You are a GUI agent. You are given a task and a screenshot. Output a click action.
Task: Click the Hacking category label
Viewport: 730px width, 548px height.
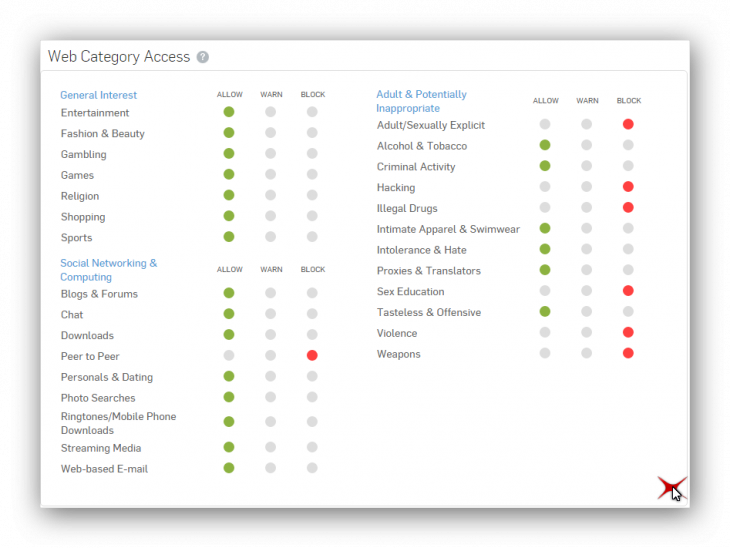396,188
